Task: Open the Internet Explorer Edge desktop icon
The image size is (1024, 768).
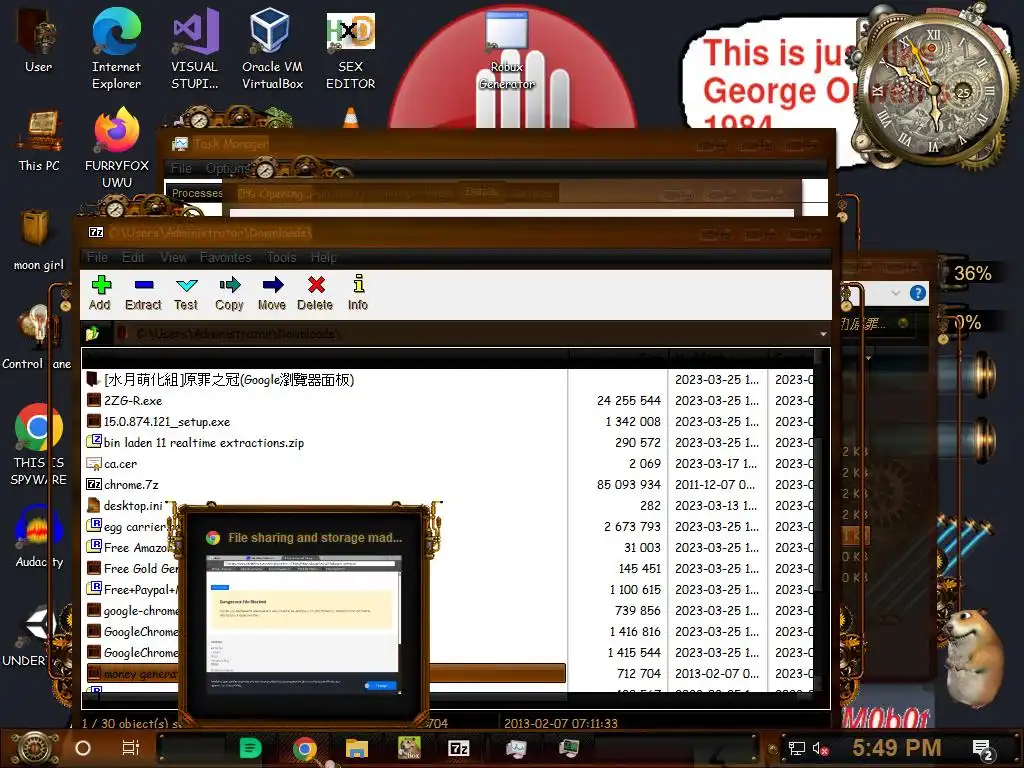Action: pyautogui.click(x=116, y=48)
